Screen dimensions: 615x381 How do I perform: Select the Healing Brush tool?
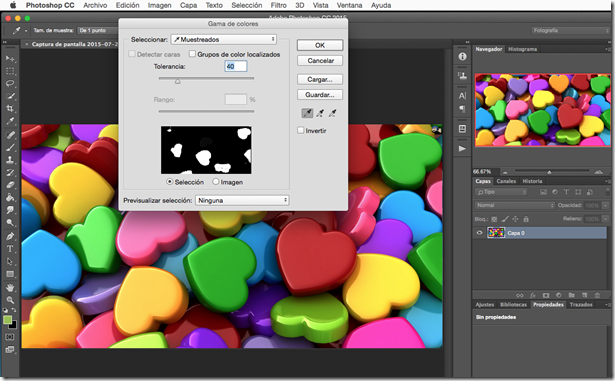click(x=10, y=135)
